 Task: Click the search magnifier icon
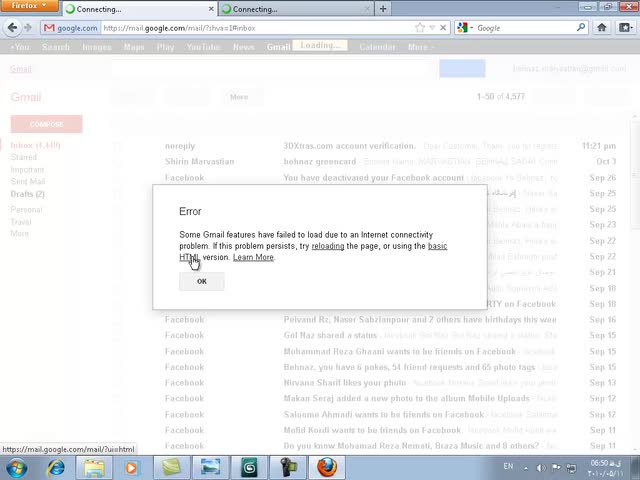tap(581, 28)
